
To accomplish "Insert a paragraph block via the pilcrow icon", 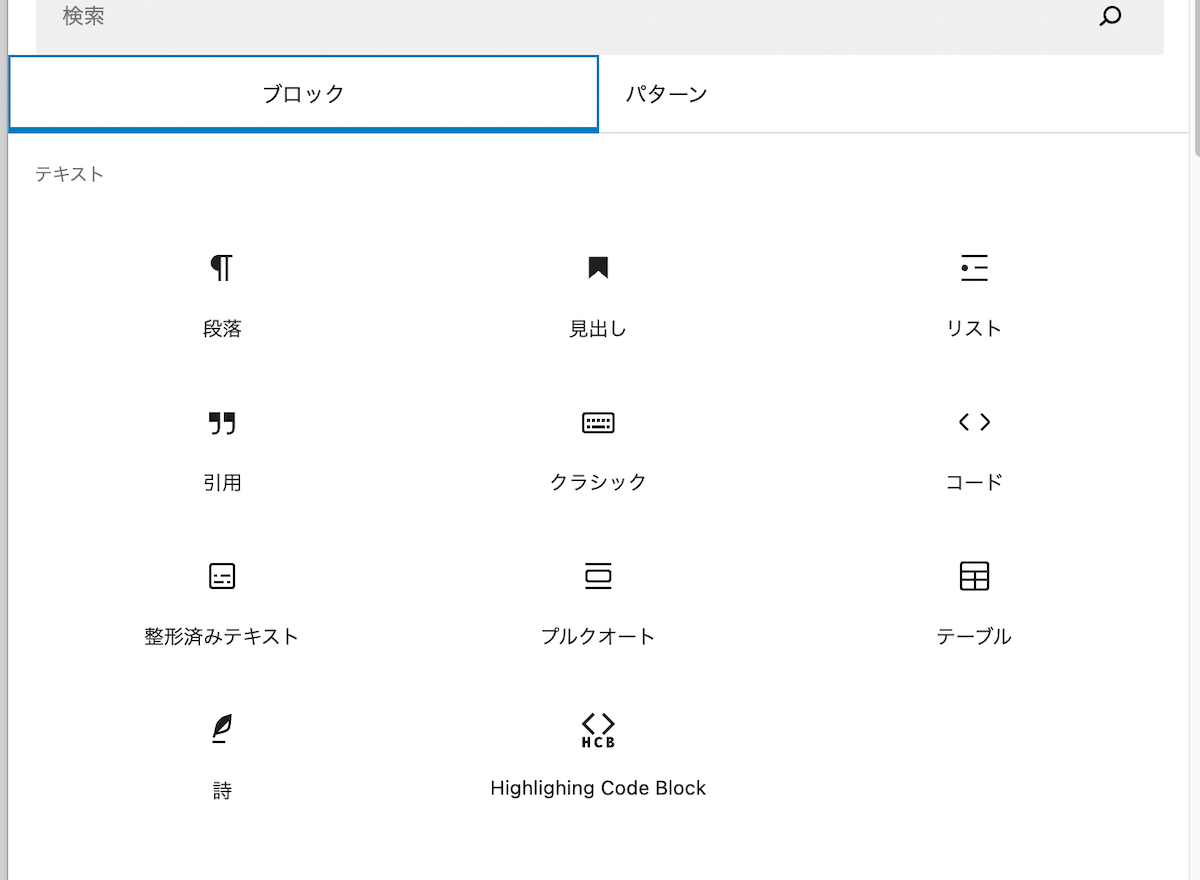I will pos(221,268).
